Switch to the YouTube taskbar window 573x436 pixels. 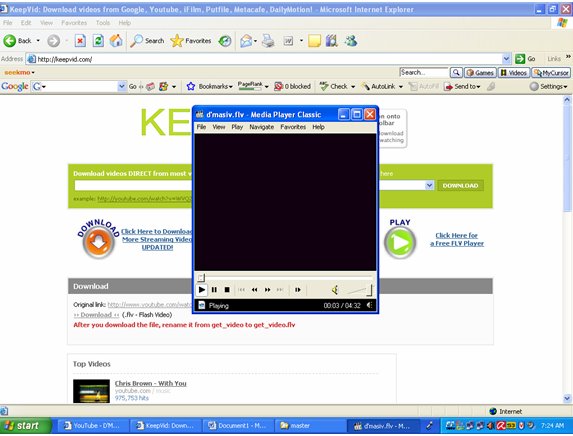94,426
